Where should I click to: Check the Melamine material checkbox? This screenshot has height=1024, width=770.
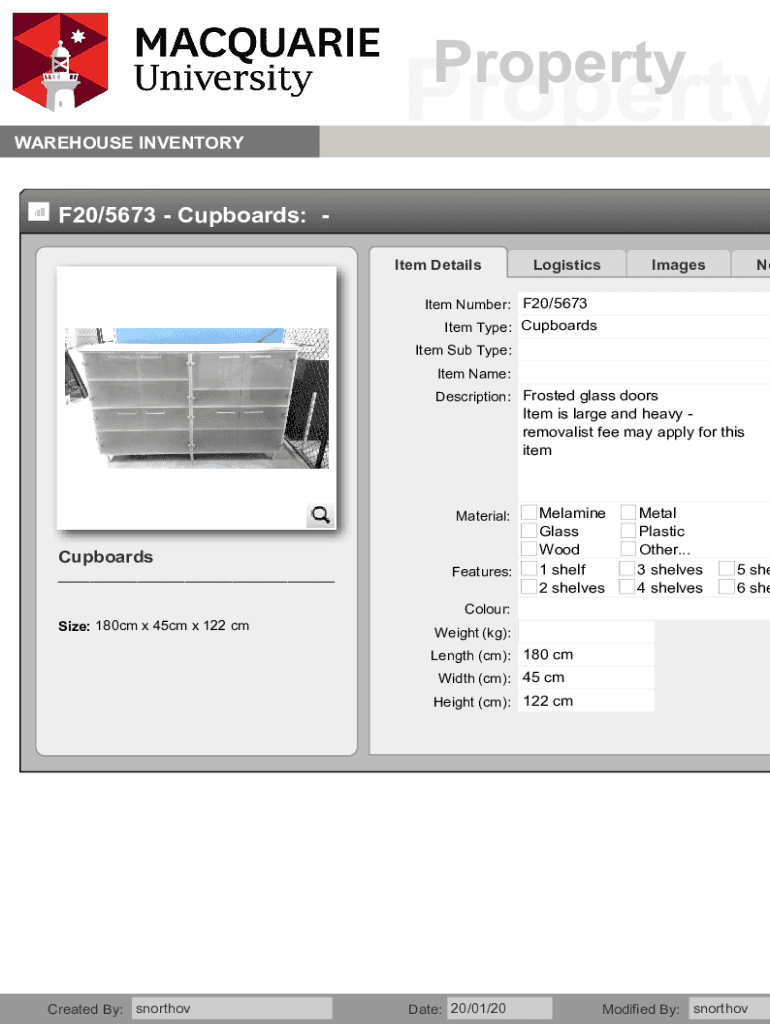click(x=528, y=513)
